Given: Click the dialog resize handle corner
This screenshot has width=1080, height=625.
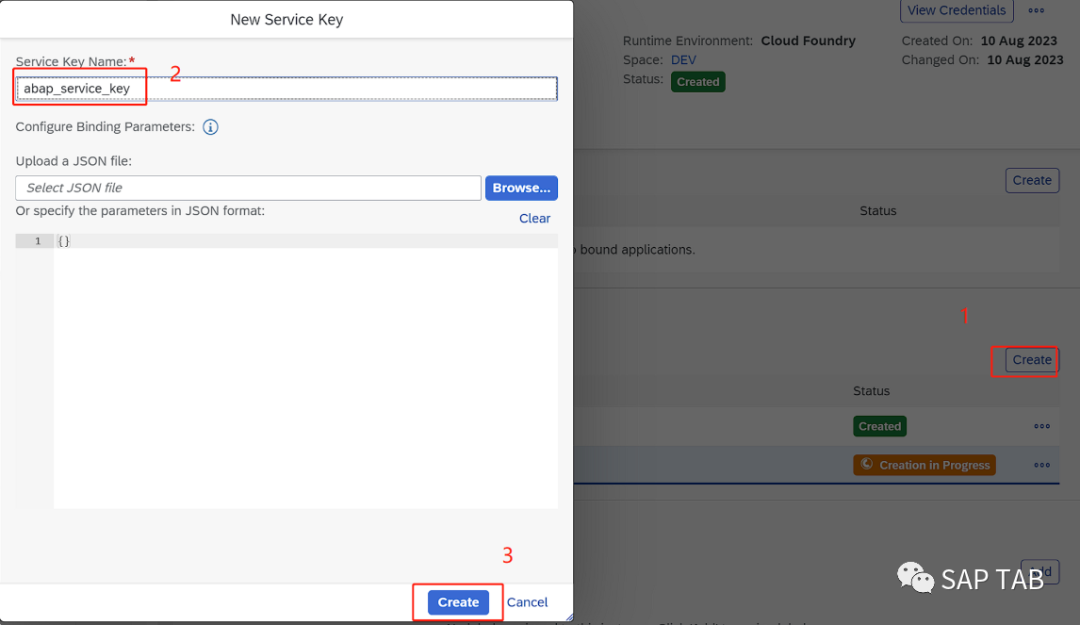Looking at the screenshot, I should (569, 617).
